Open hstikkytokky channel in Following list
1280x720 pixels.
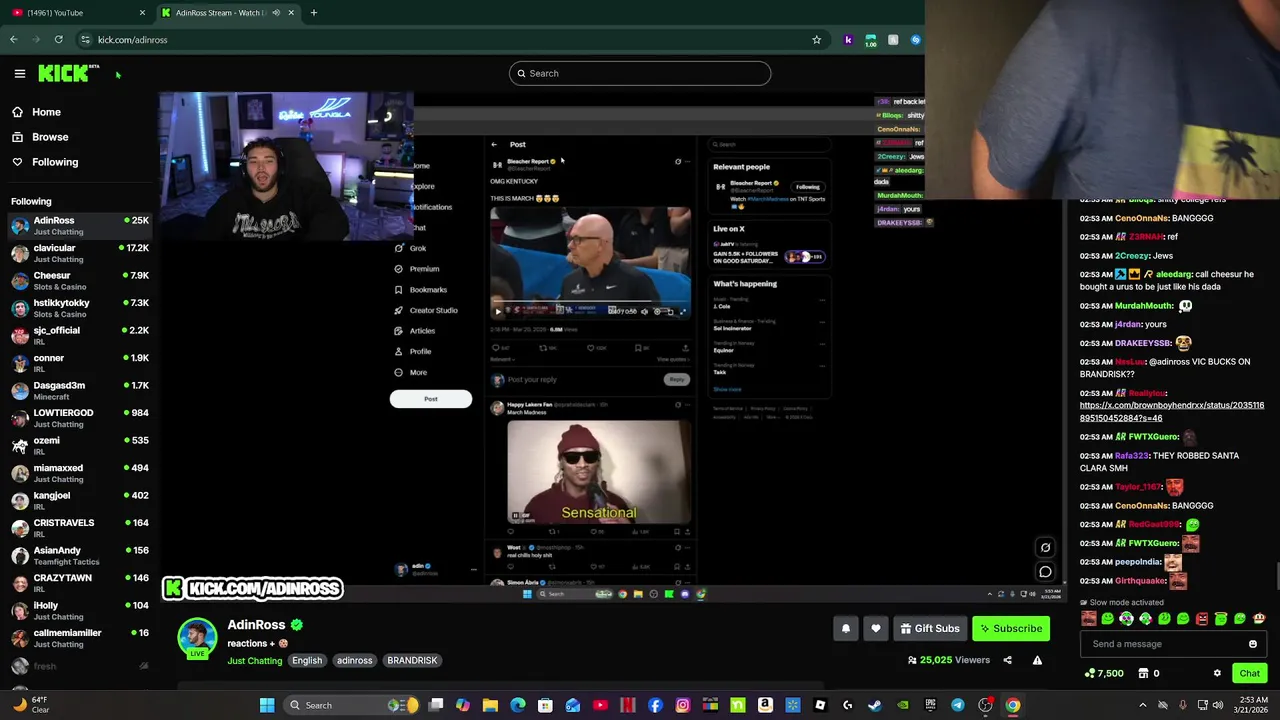(x=80, y=308)
